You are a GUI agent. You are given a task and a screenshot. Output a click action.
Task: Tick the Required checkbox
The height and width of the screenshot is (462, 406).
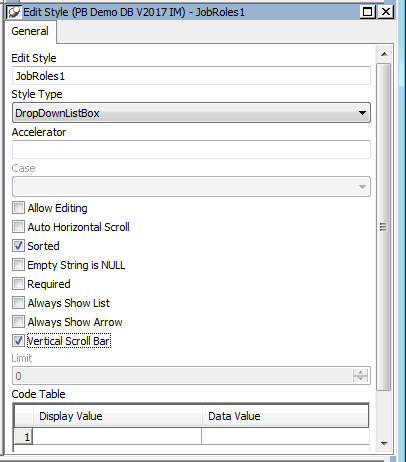[18, 284]
